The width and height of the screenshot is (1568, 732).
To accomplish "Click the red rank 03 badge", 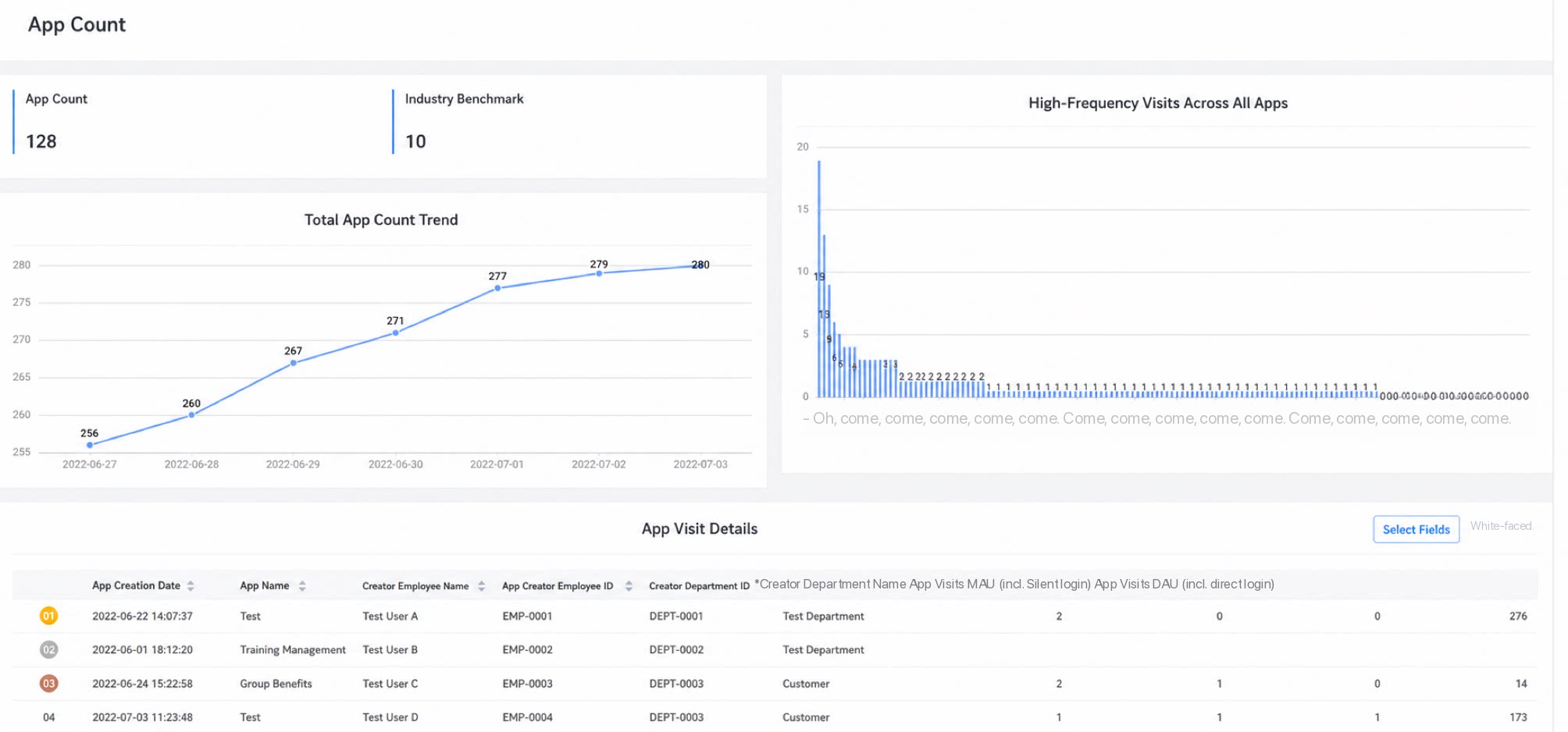I will pyautogui.click(x=48, y=684).
